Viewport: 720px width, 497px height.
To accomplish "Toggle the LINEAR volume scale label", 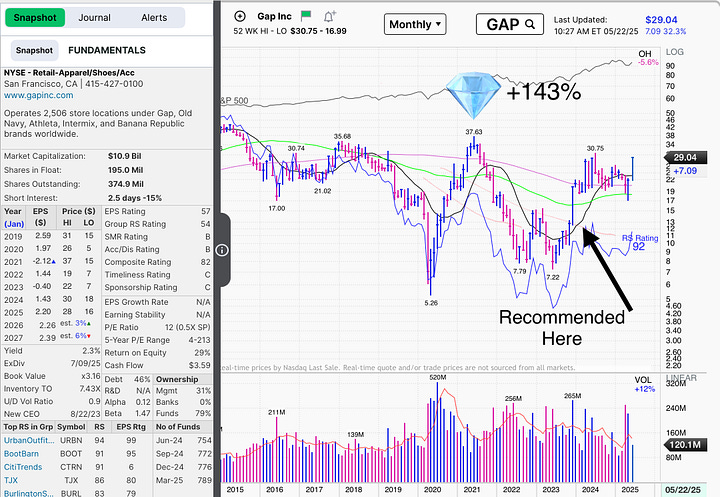I will pos(681,378).
